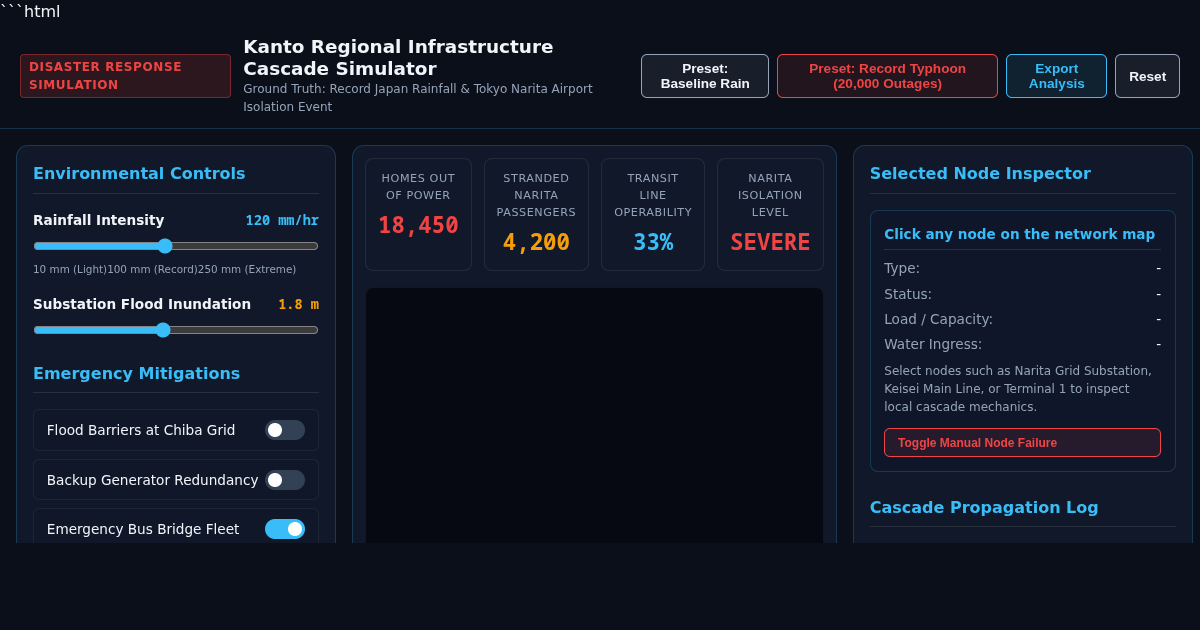Adjust the Rainfall Intensity slider
Viewport: 1200px width, 630px height.
coord(176,246)
